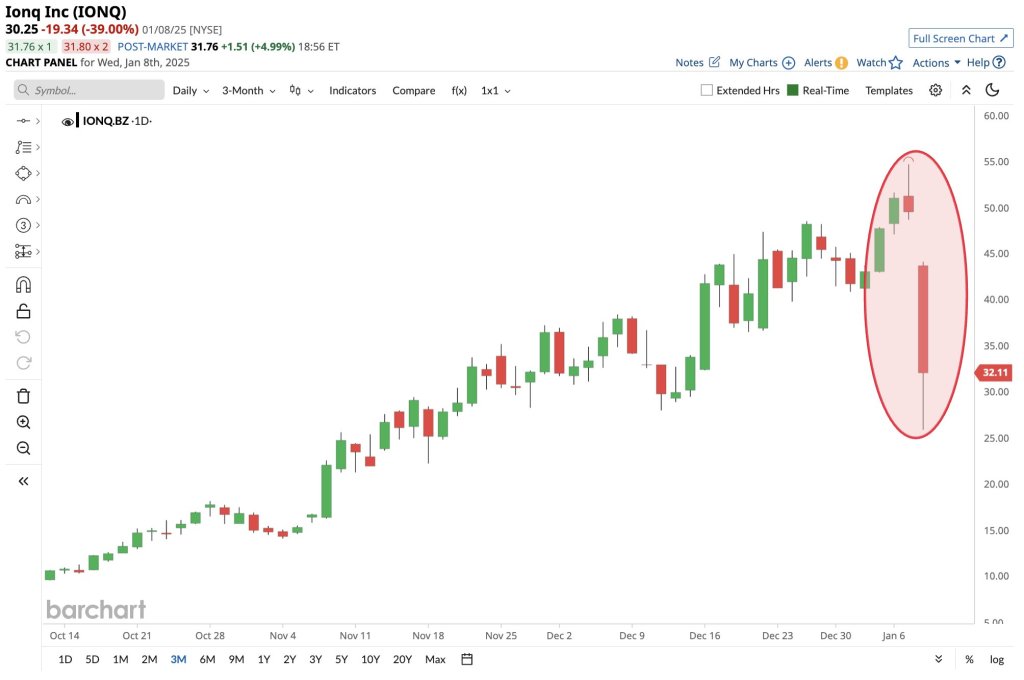This screenshot has height=680, width=1024.
Task: Toggle the Real-Time checkbox
Action: 793,90
